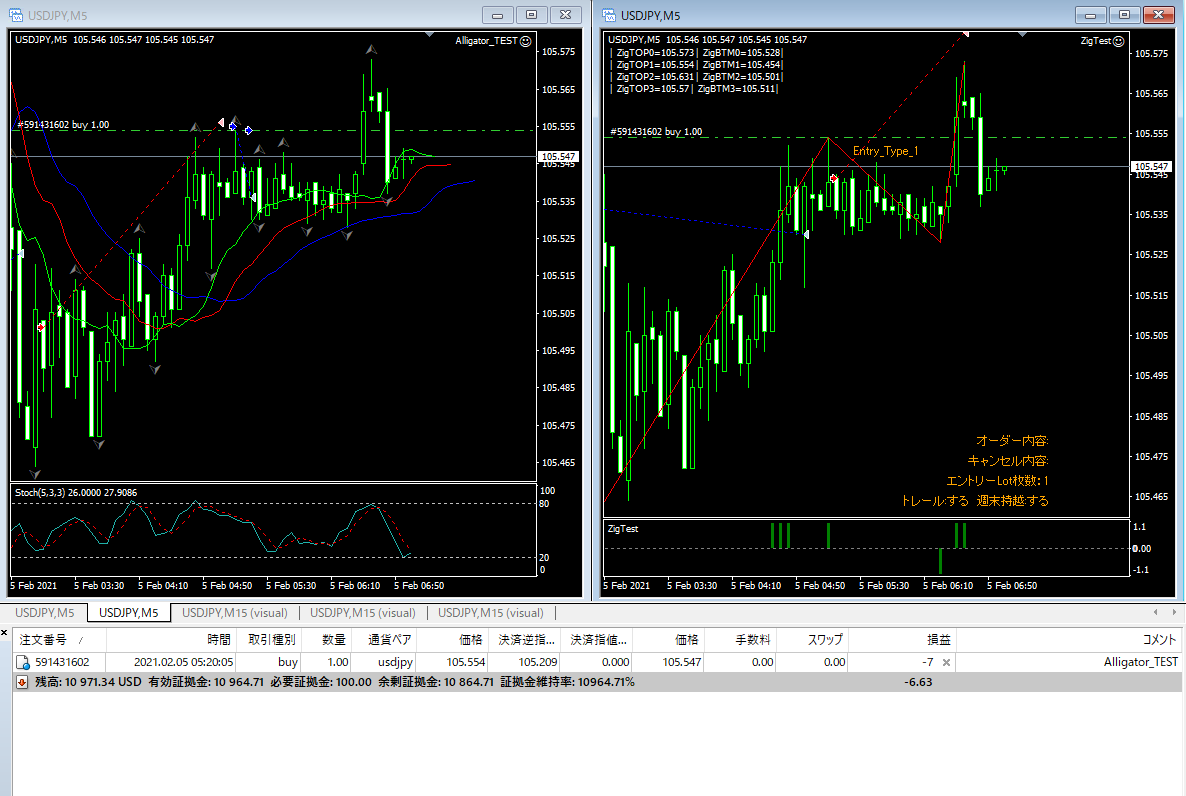Click the red arrow icon in the balance row

22,682
